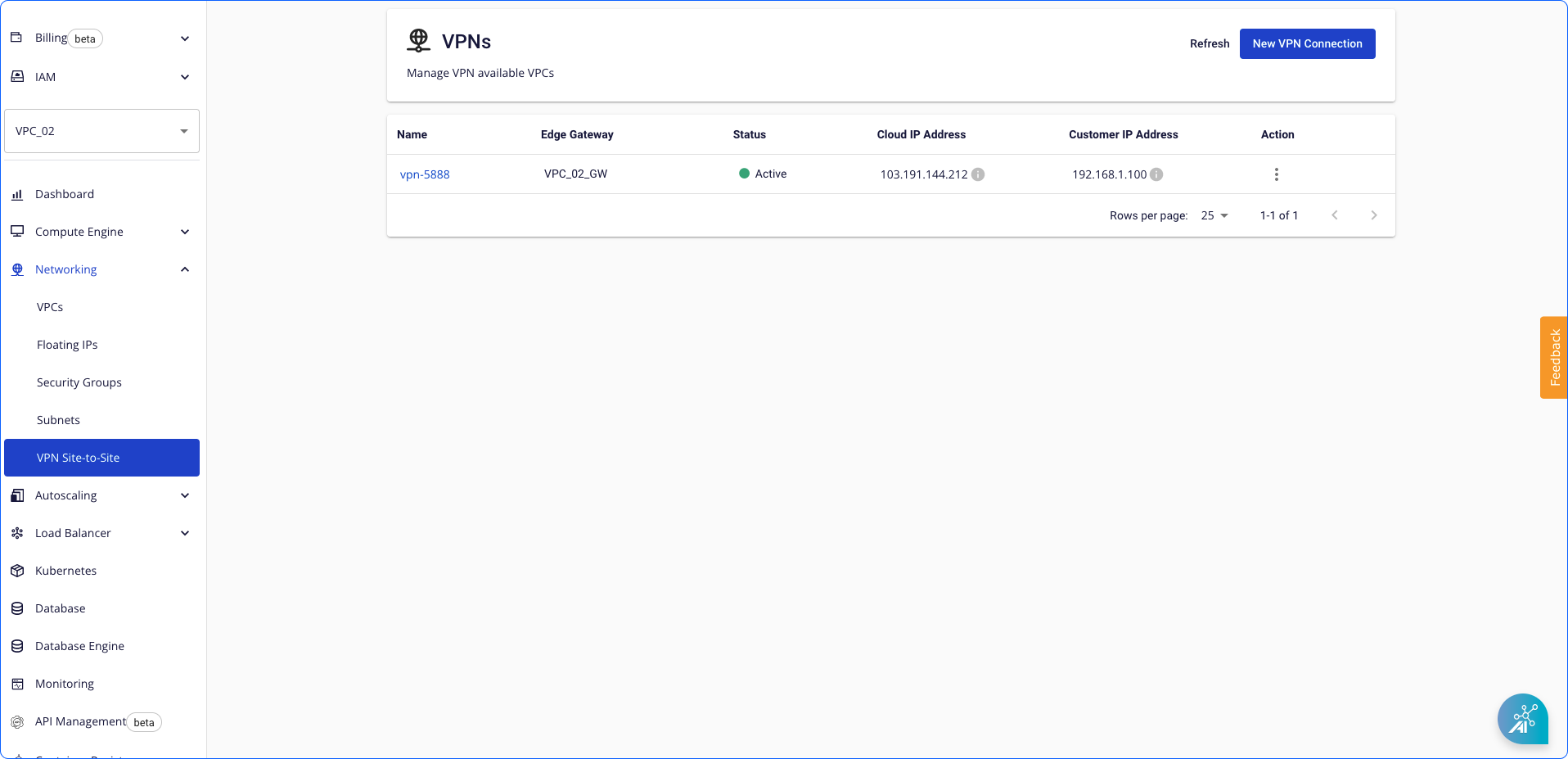Switch to the Subnets section
1568x759 pixels.
58,419
